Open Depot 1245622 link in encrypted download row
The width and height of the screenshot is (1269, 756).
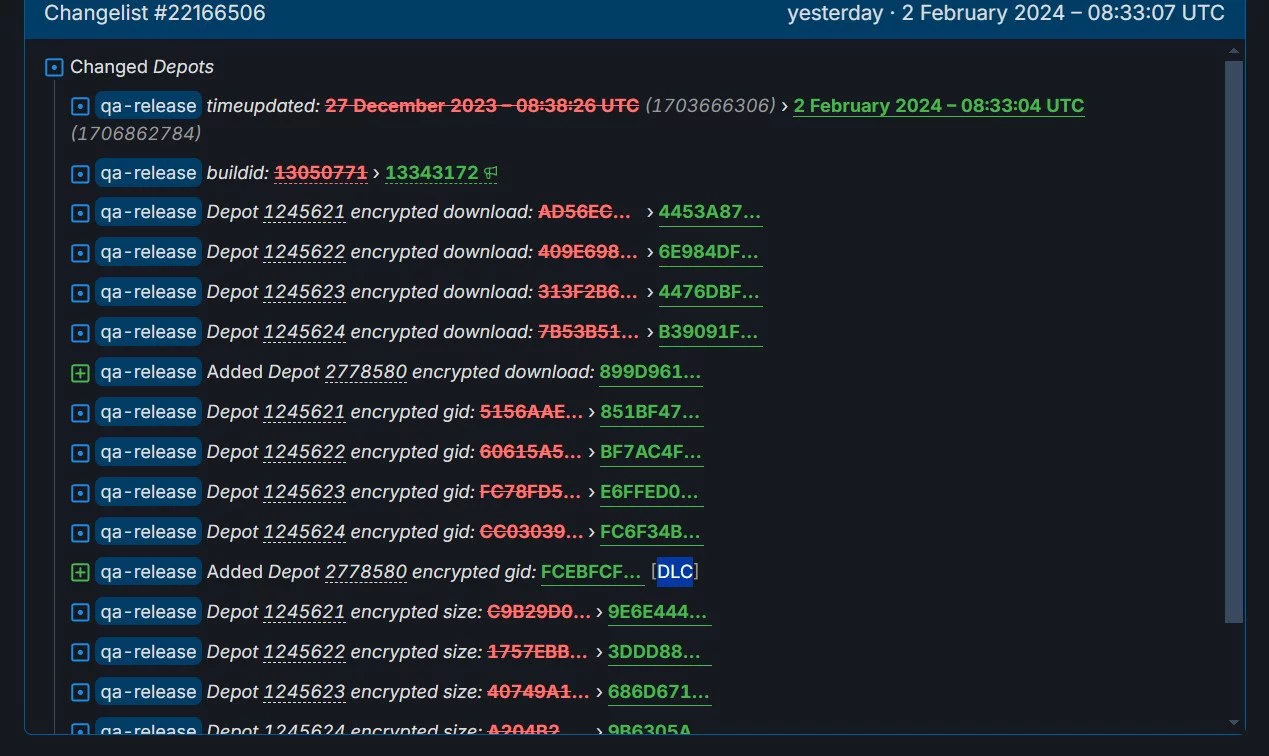pyautogui.click(x=304, y=252)
